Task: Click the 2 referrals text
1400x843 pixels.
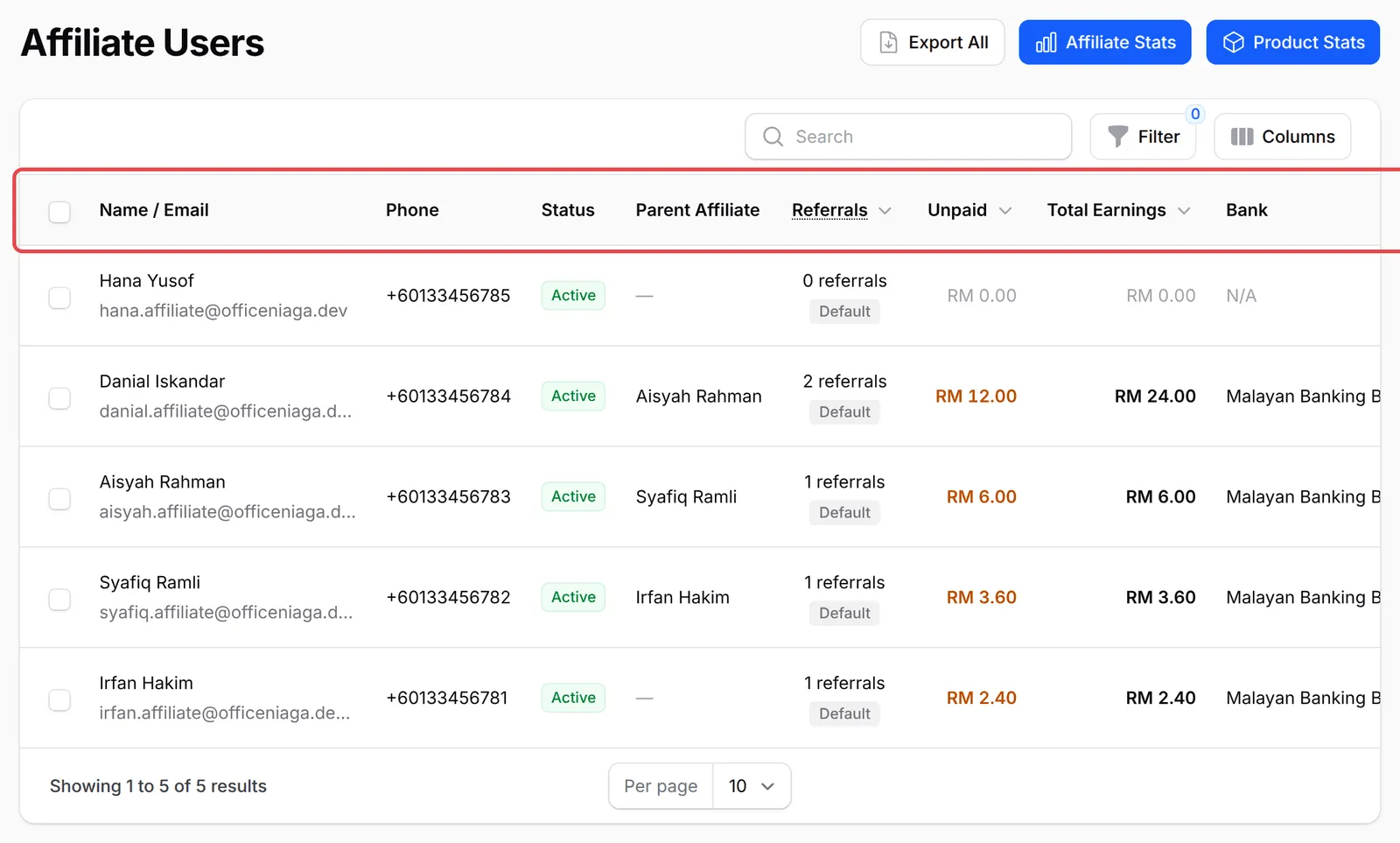Action: coord(844,382)
